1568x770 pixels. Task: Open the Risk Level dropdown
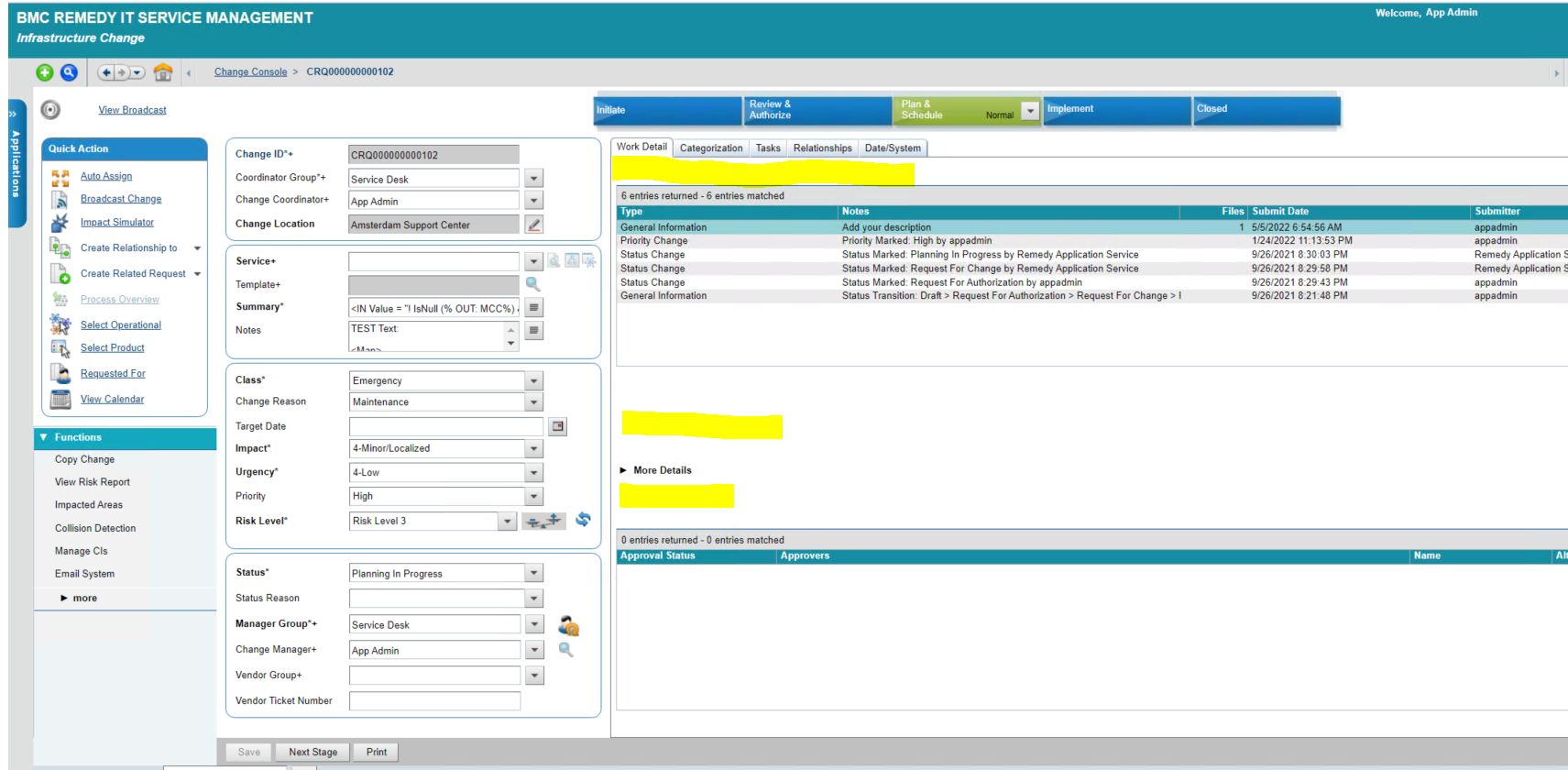pos(507,521)
